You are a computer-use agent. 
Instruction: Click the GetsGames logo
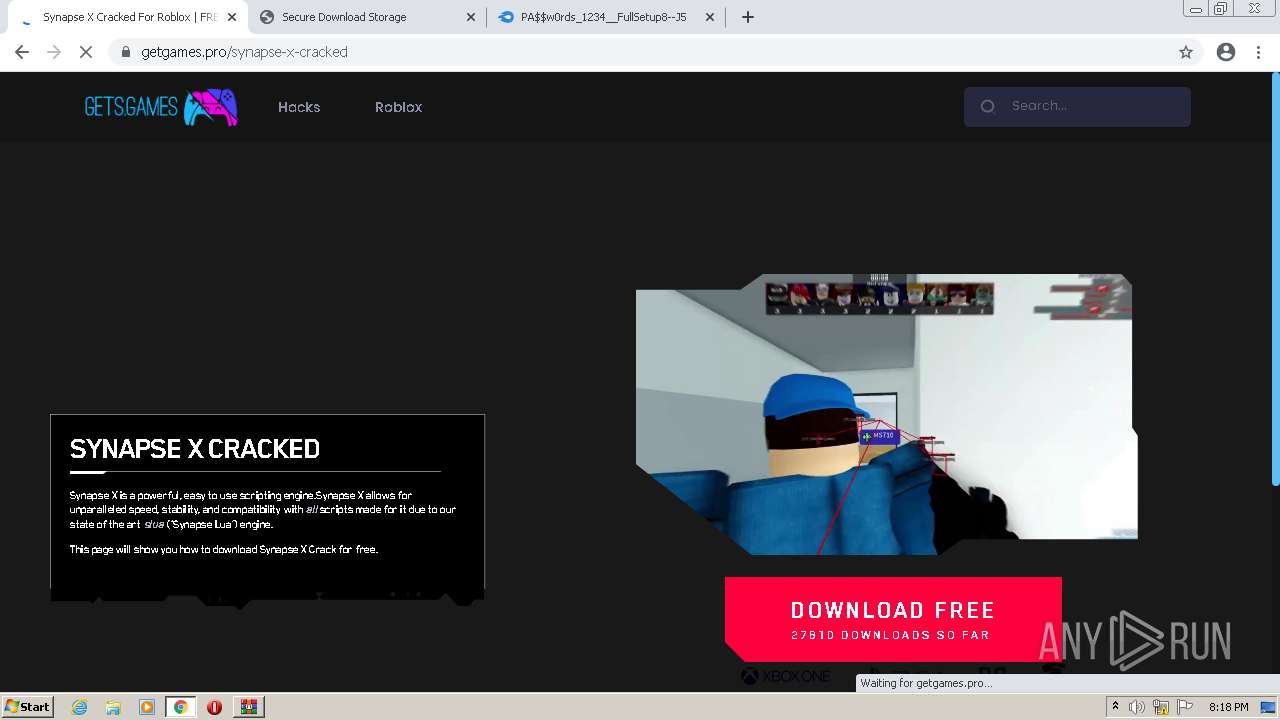[x=160, y=107]
